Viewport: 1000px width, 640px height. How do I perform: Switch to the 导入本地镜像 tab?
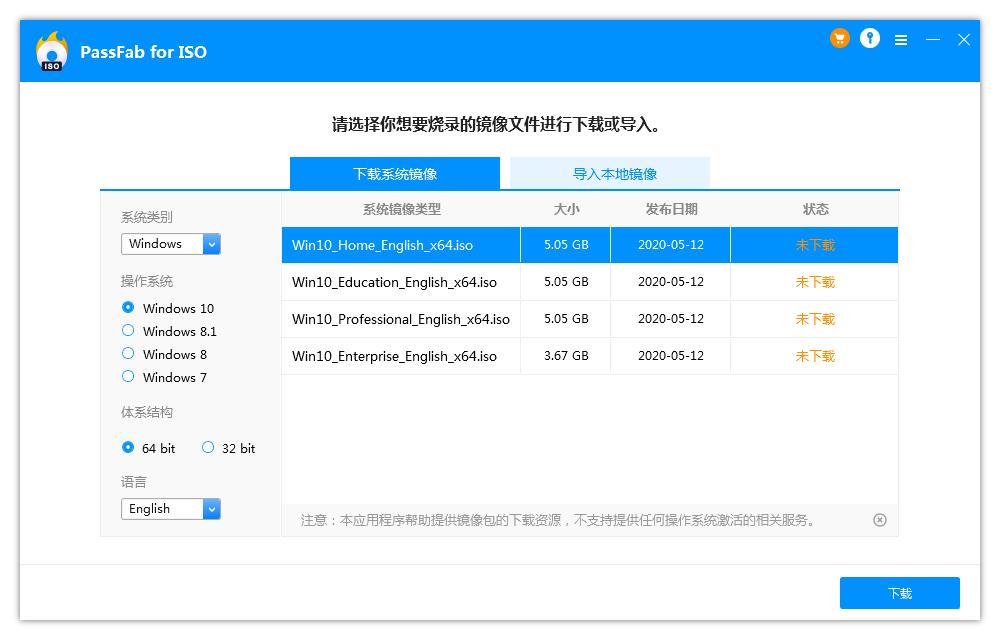(614, 174)
